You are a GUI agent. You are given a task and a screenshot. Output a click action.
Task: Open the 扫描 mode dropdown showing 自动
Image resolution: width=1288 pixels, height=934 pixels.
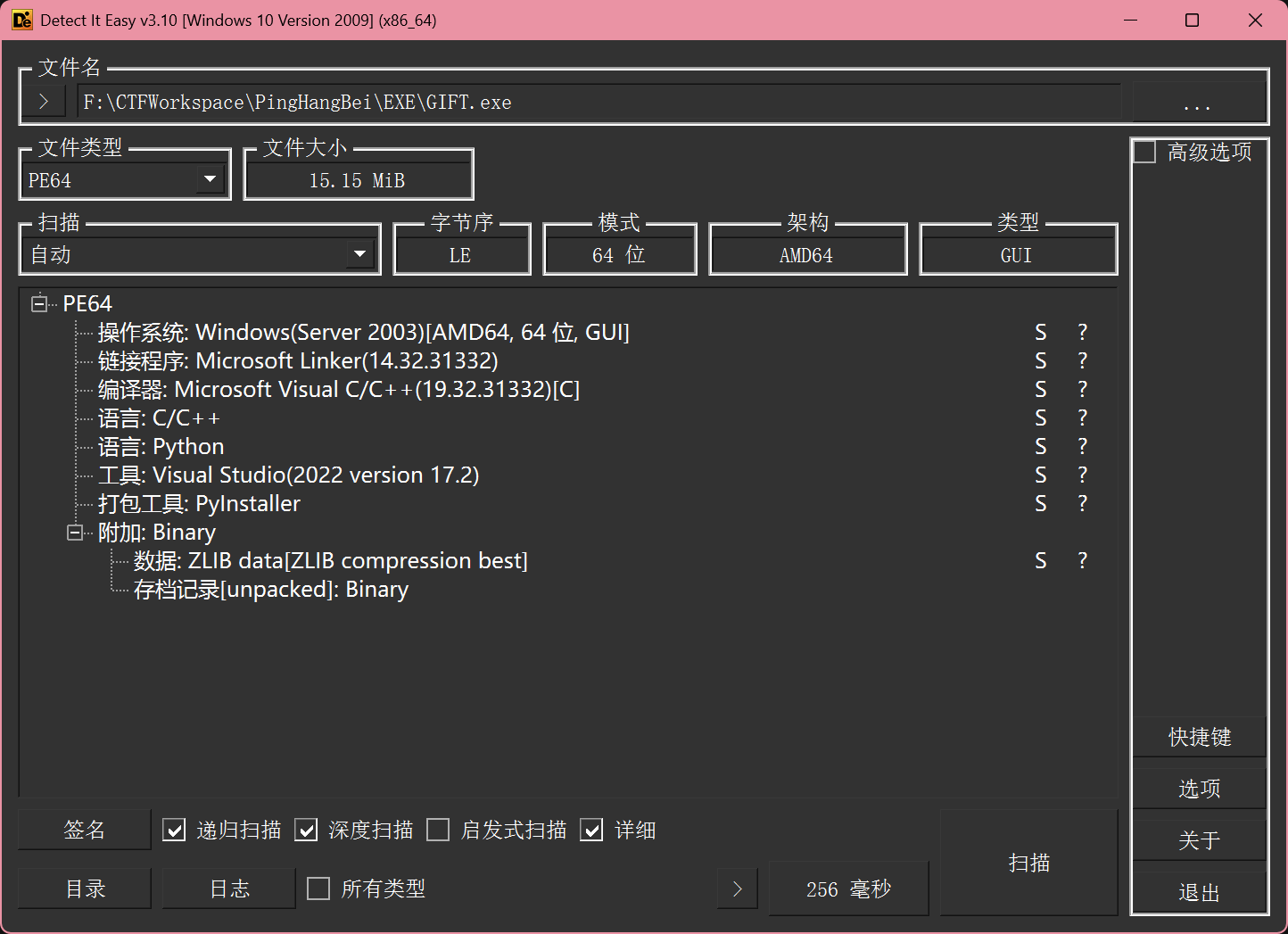[198, 255]
